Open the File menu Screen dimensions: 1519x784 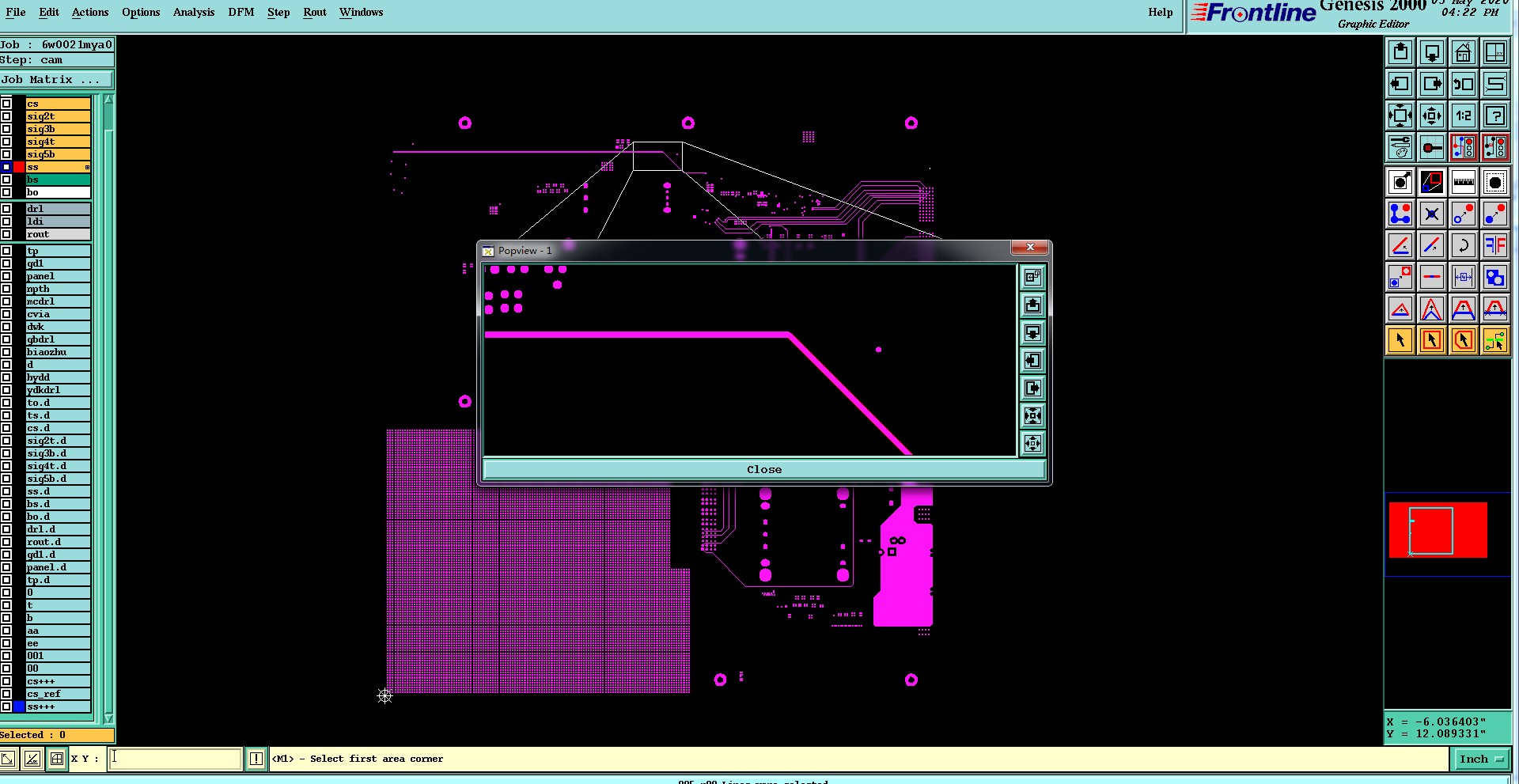(x=16, y=12)
